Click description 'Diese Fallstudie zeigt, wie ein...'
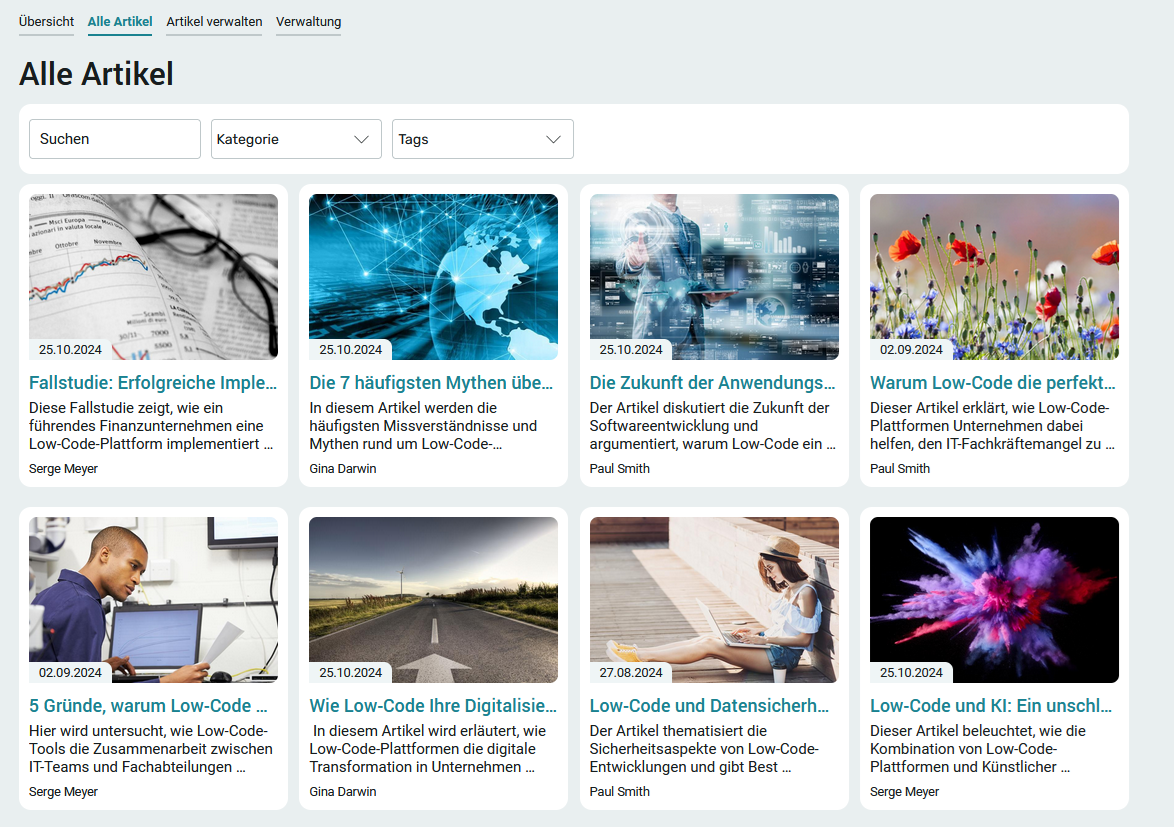 coord(151,426)
